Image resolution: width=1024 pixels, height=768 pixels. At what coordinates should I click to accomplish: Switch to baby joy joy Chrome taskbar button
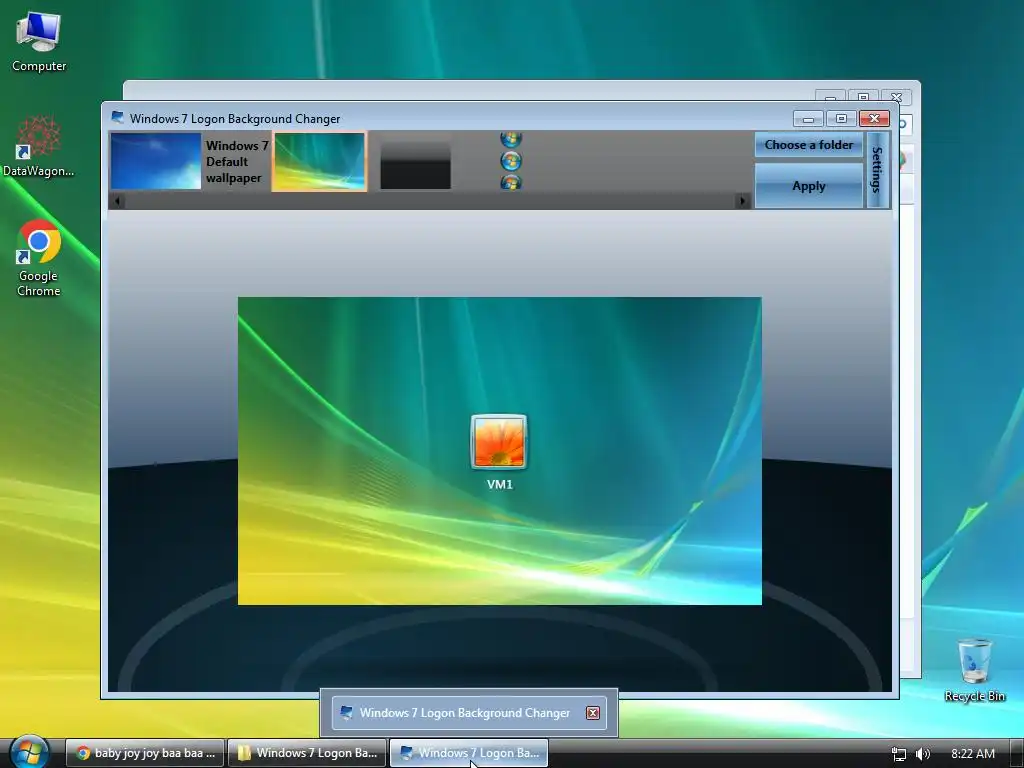tap(145, 753)
